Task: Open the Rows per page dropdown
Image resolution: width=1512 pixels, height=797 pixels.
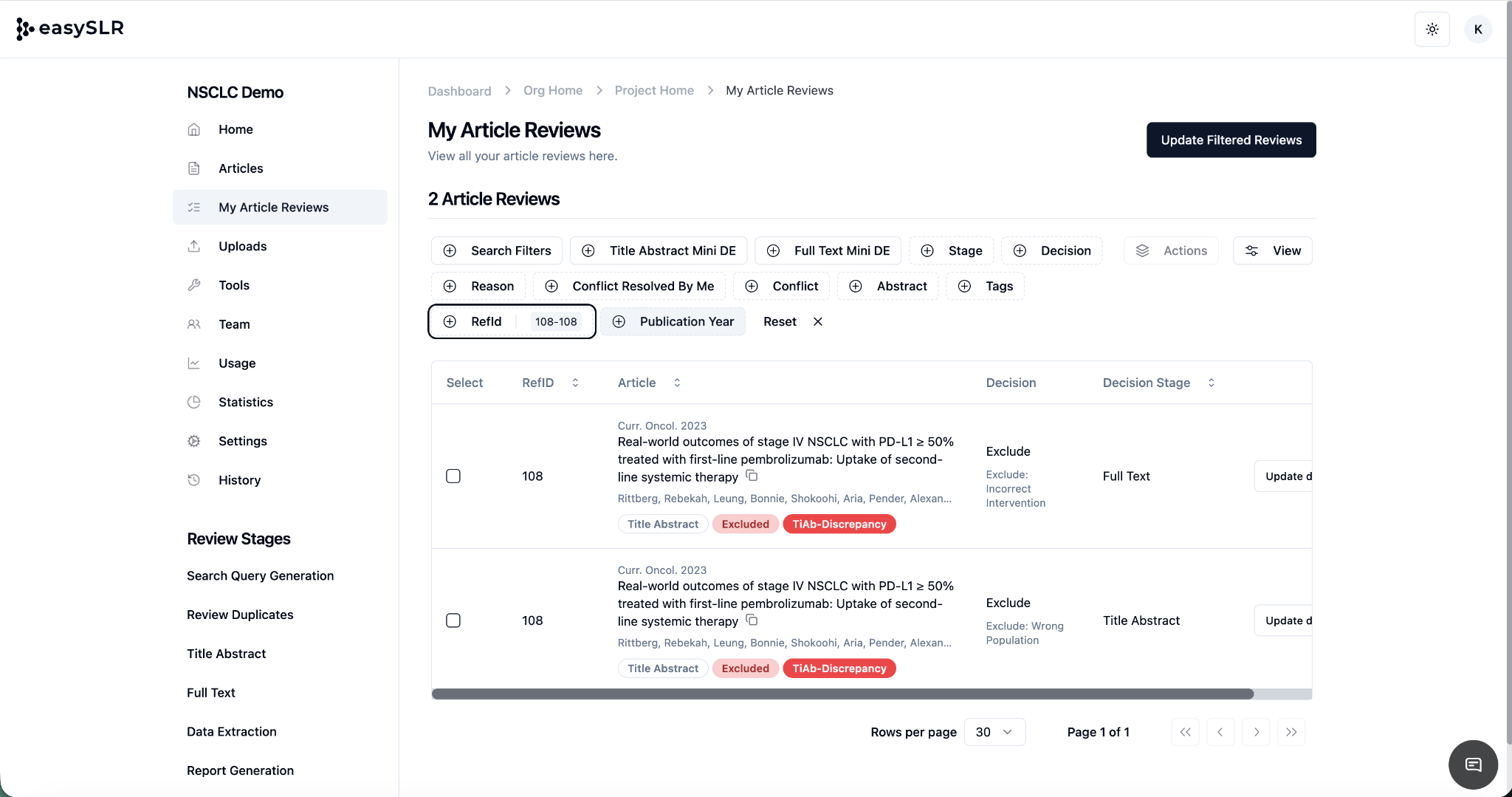Action: click(994, 732)
